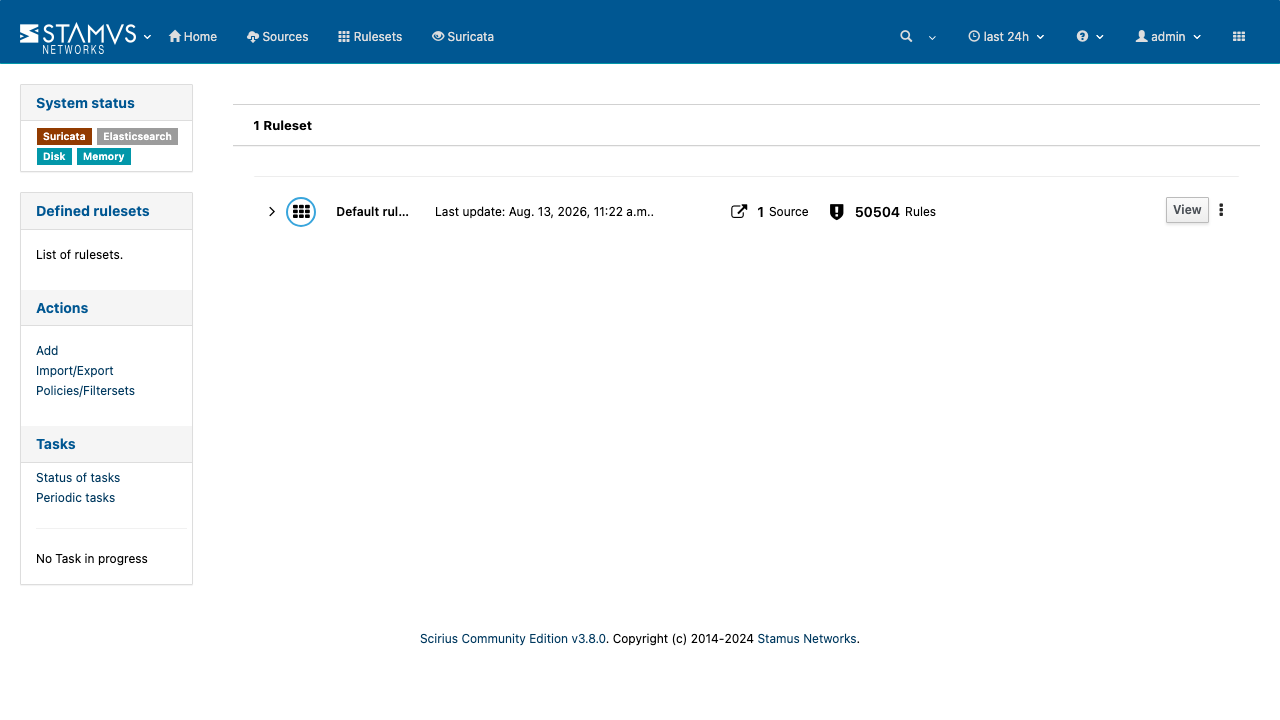Click the search magnifier icon
Viewport: 1280px width, 720px height.
tap(906, 36)
